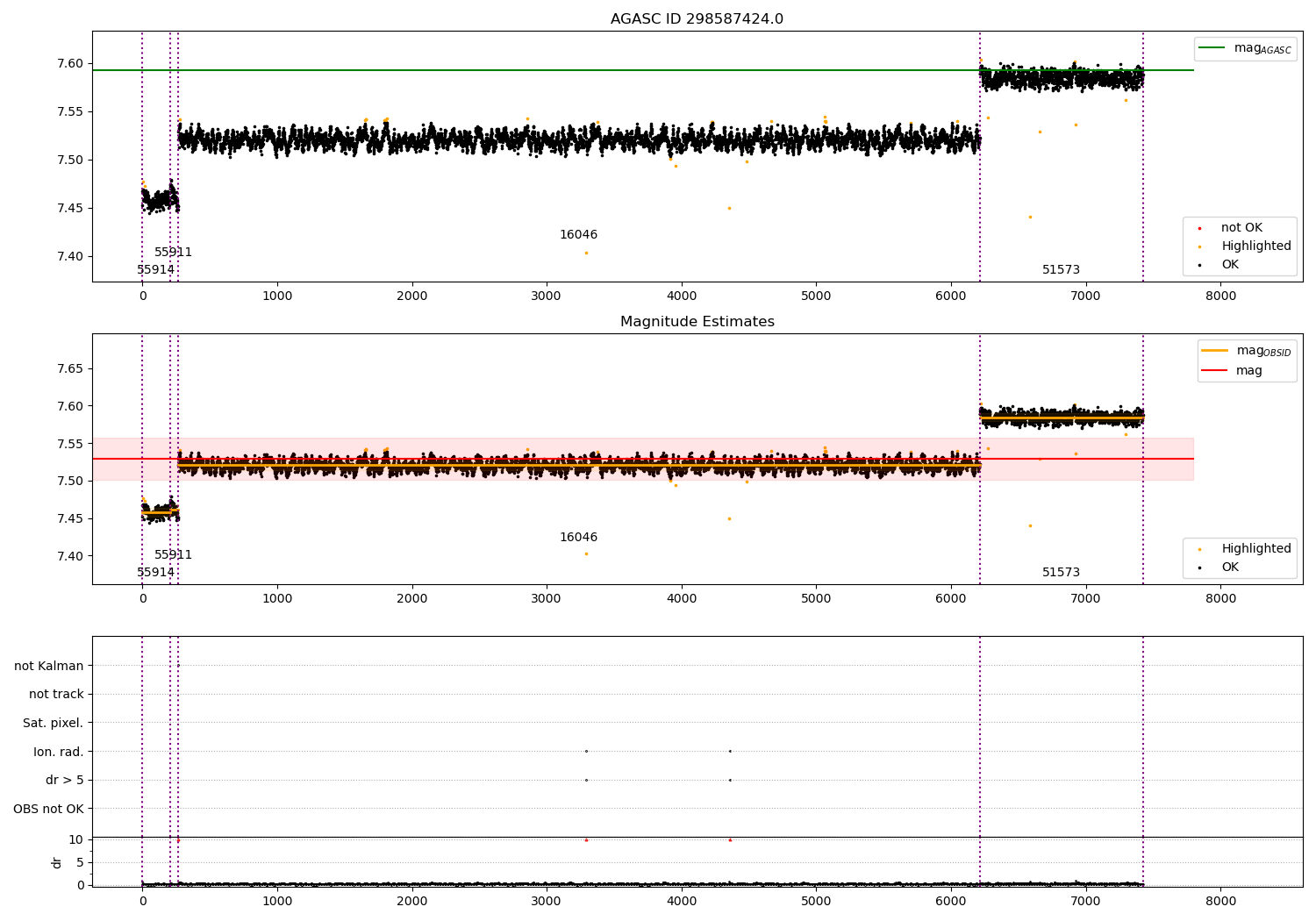Click the title 'AGASC ID 298587424.0'
Screen dimensions: 1316x921
697,19
